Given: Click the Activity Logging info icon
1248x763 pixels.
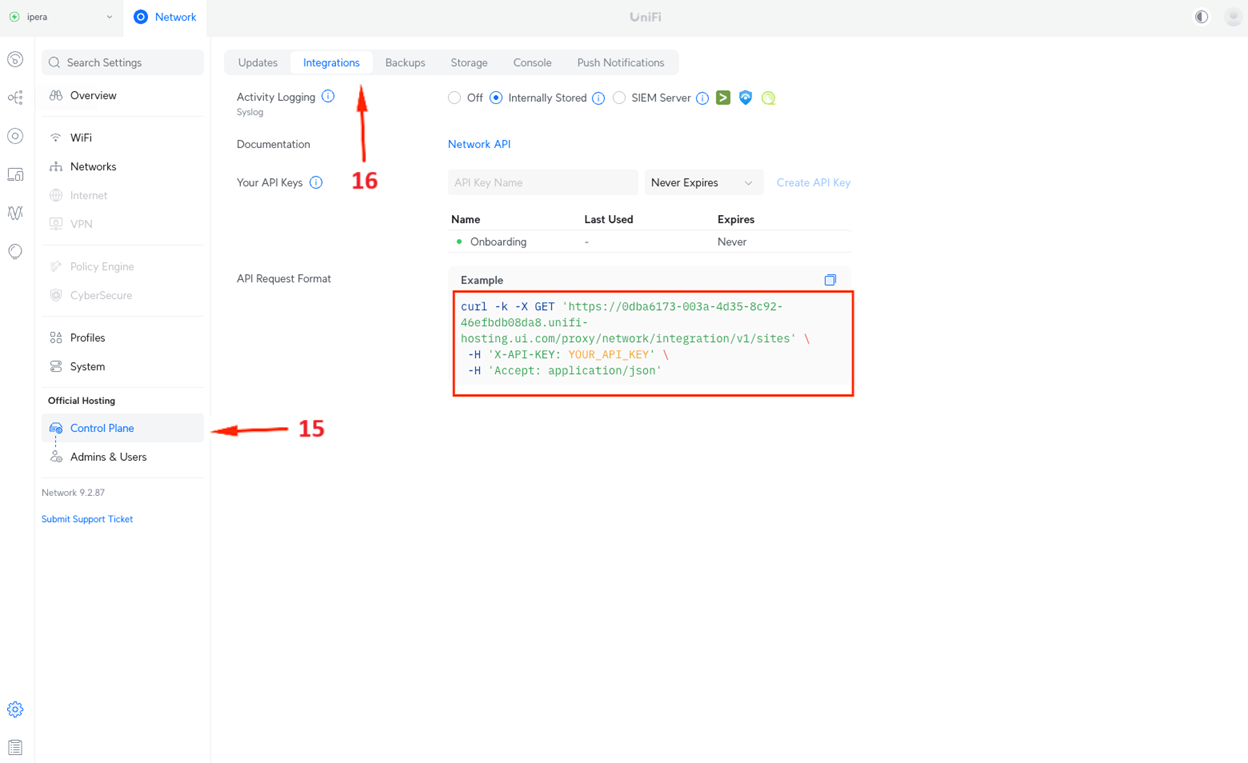Looking at the screenshot, I should point(328,97).
